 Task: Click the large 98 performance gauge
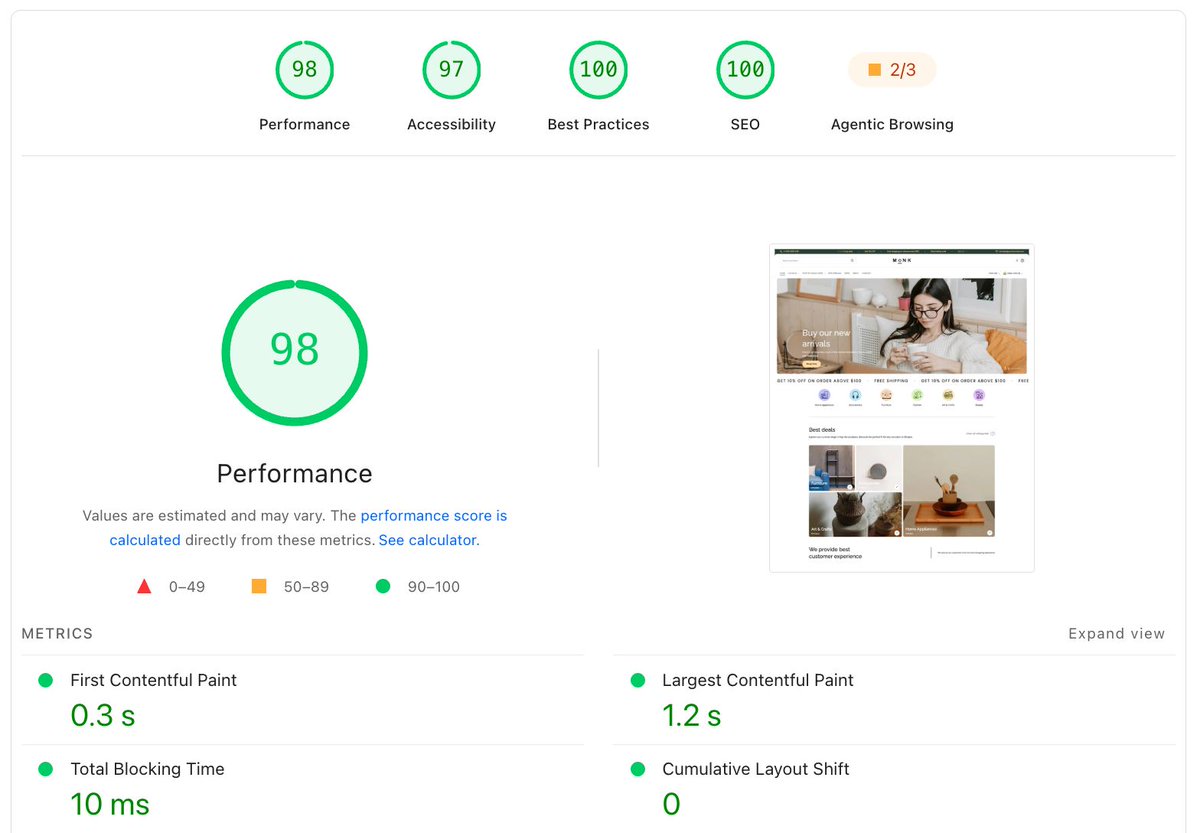[294, 352]
